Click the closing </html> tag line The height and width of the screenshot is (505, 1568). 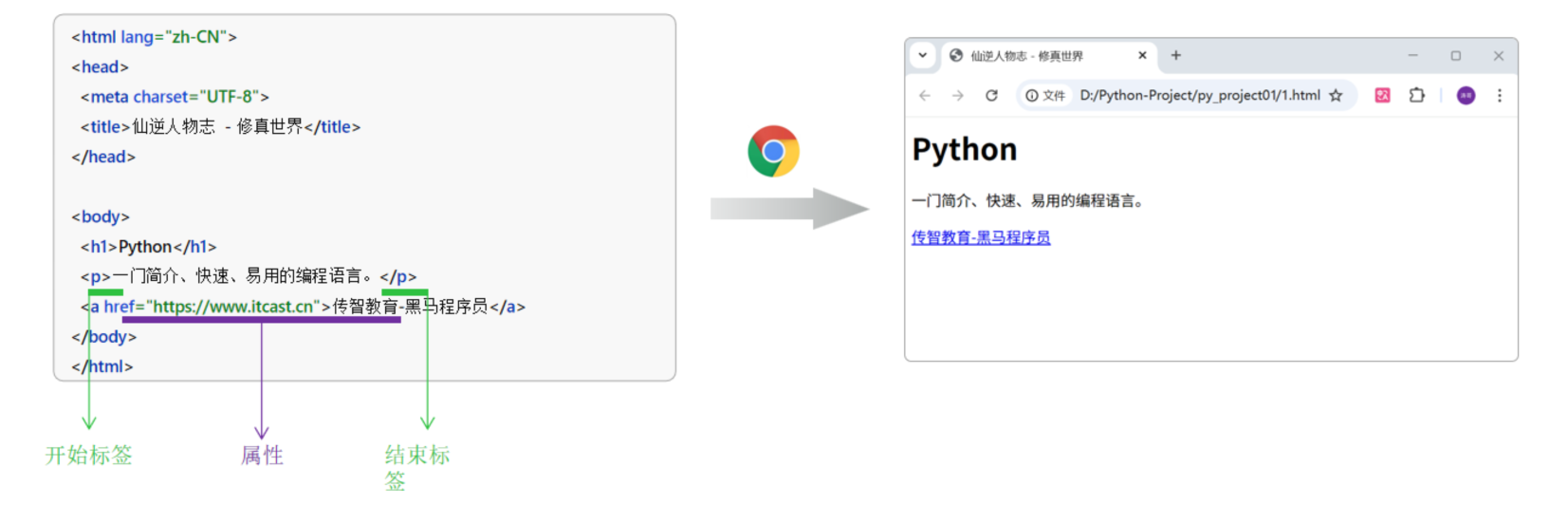click(x=101, y=366)
